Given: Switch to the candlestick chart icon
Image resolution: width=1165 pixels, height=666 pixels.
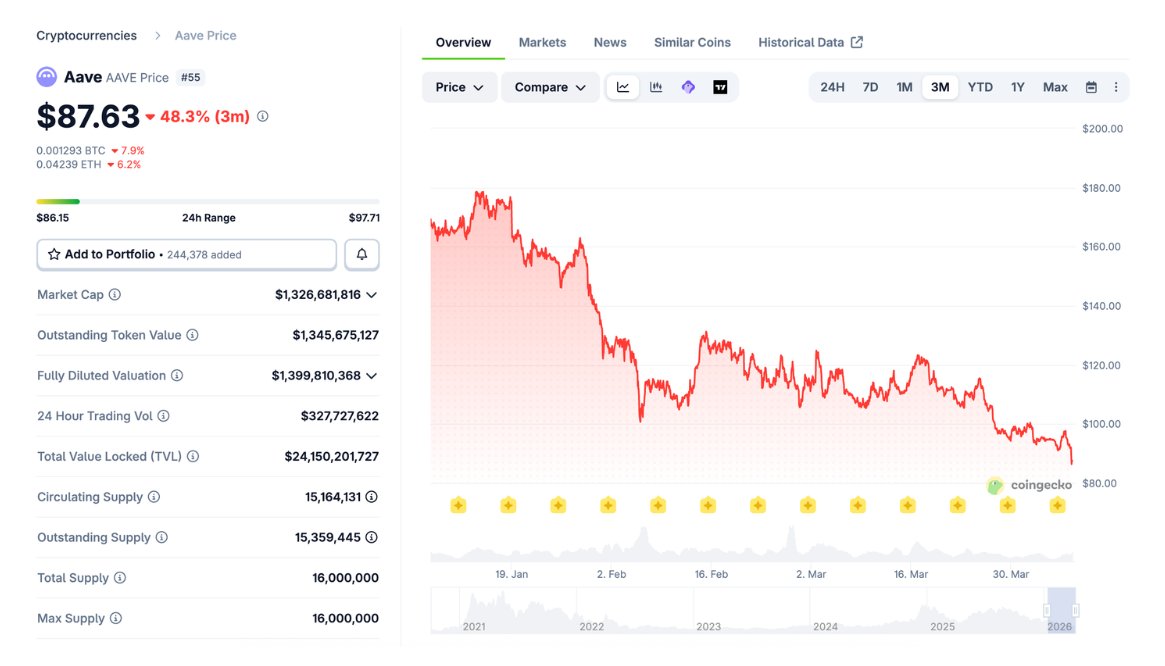Looking at the screenshot, I should click(656, 87).
